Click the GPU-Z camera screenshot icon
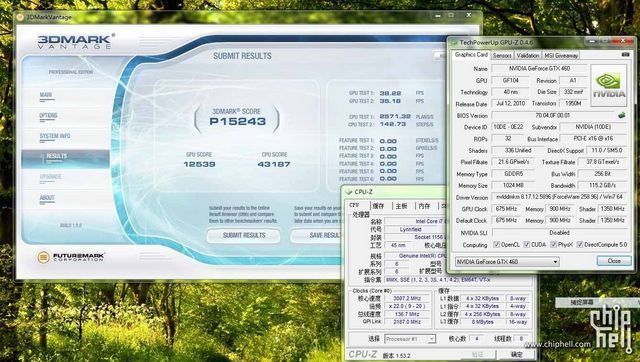 click(625, 54)
